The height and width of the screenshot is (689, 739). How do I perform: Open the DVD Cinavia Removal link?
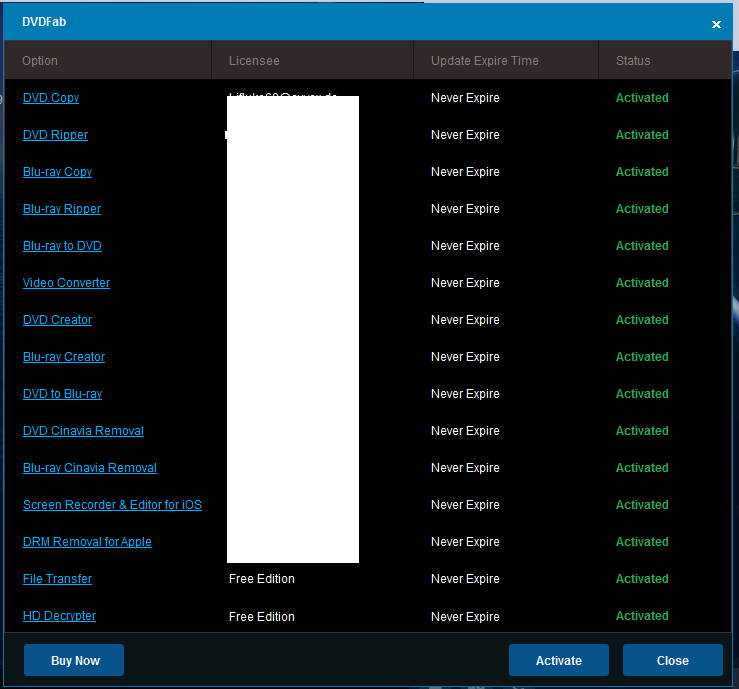coord(83,431)
